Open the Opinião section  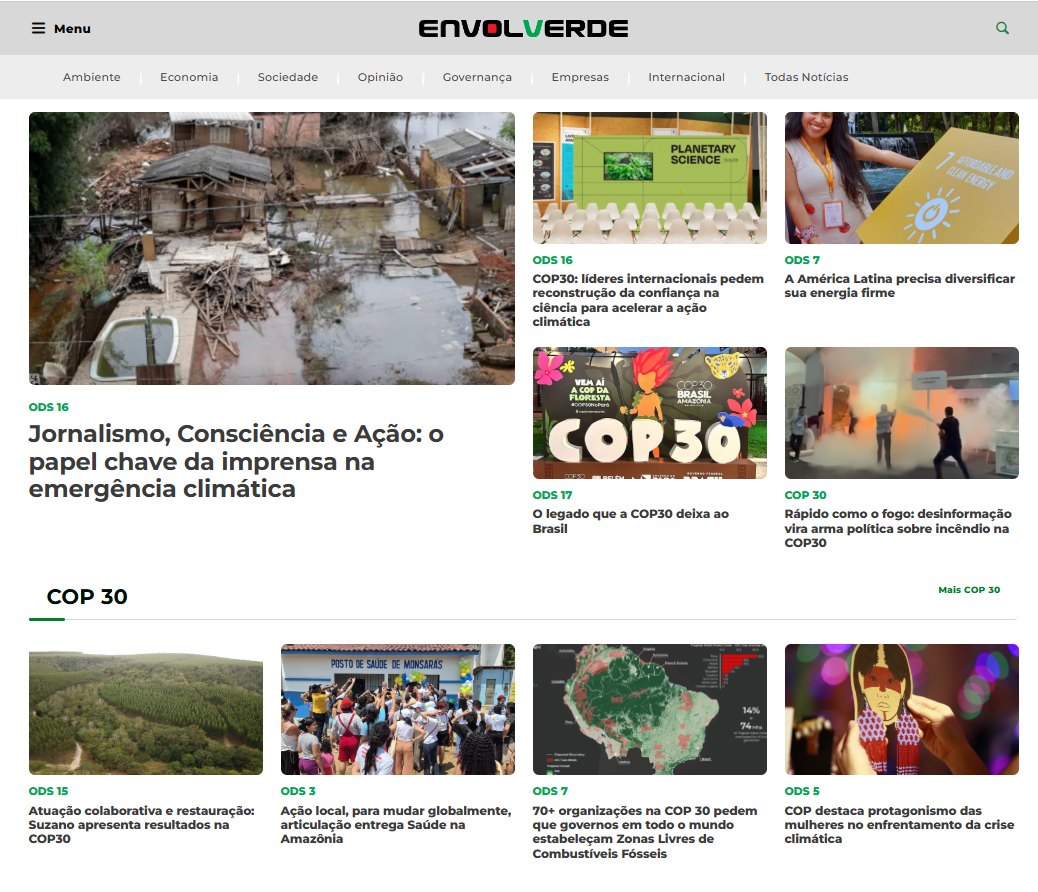tap(379, 76)
